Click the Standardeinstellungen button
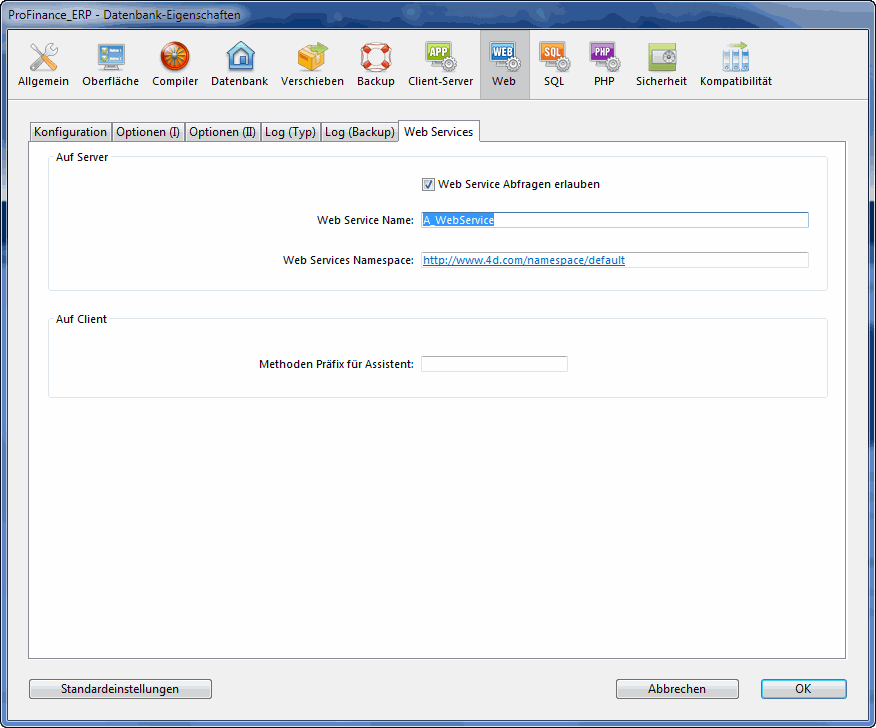 pyautogui.click(x=120, y=689)
